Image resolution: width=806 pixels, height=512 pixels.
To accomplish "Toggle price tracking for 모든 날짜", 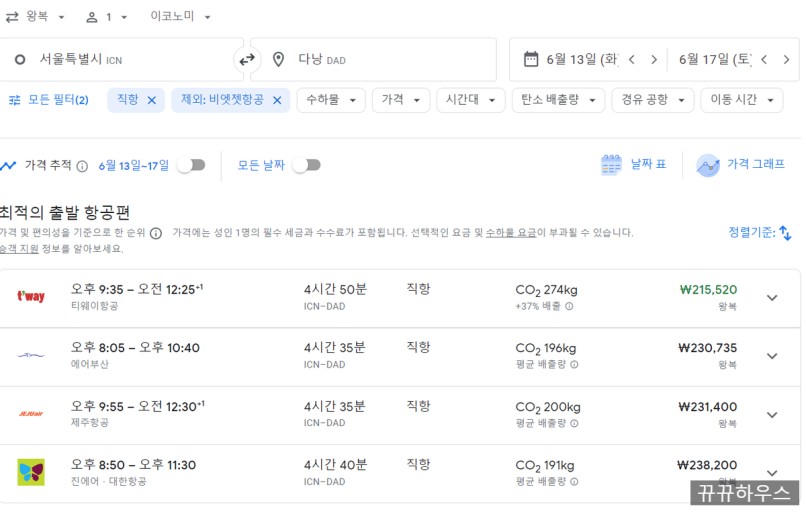I will pyautogui.click(x=307, y=165).
